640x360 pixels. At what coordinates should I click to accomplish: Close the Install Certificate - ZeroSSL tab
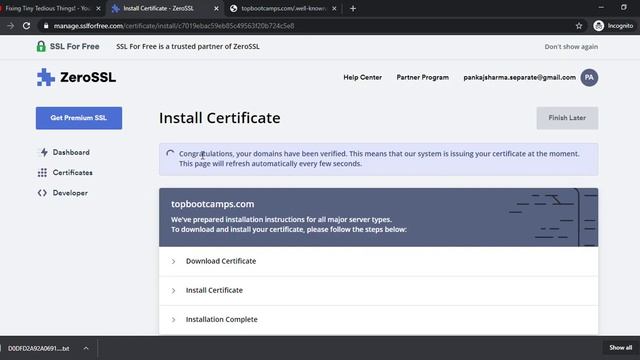click(216, 8)
